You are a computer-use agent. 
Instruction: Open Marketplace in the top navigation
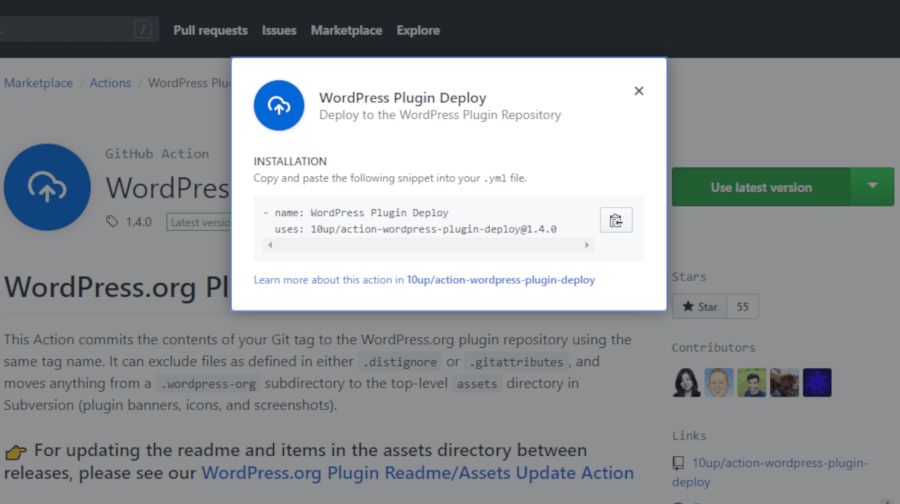[346, 31]
